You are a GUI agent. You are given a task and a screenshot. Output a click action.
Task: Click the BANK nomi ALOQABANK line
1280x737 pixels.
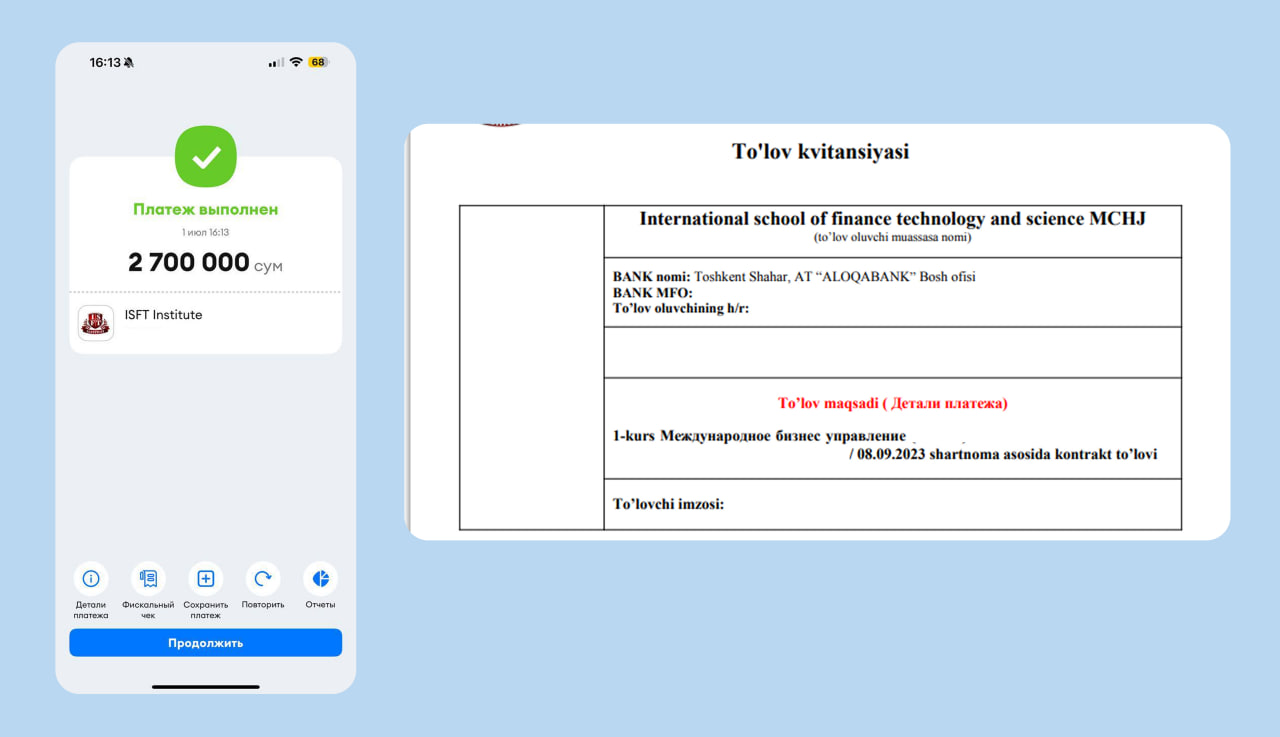click(x=793, y=277)
